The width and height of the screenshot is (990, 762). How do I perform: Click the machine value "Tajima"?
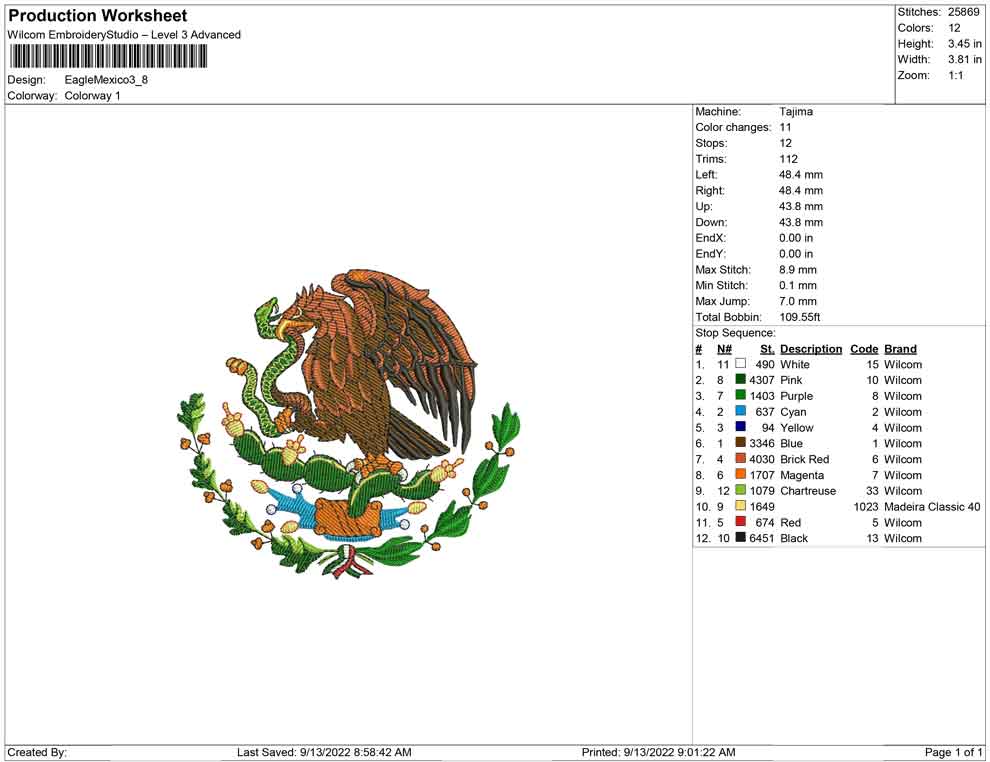point(796,111)
